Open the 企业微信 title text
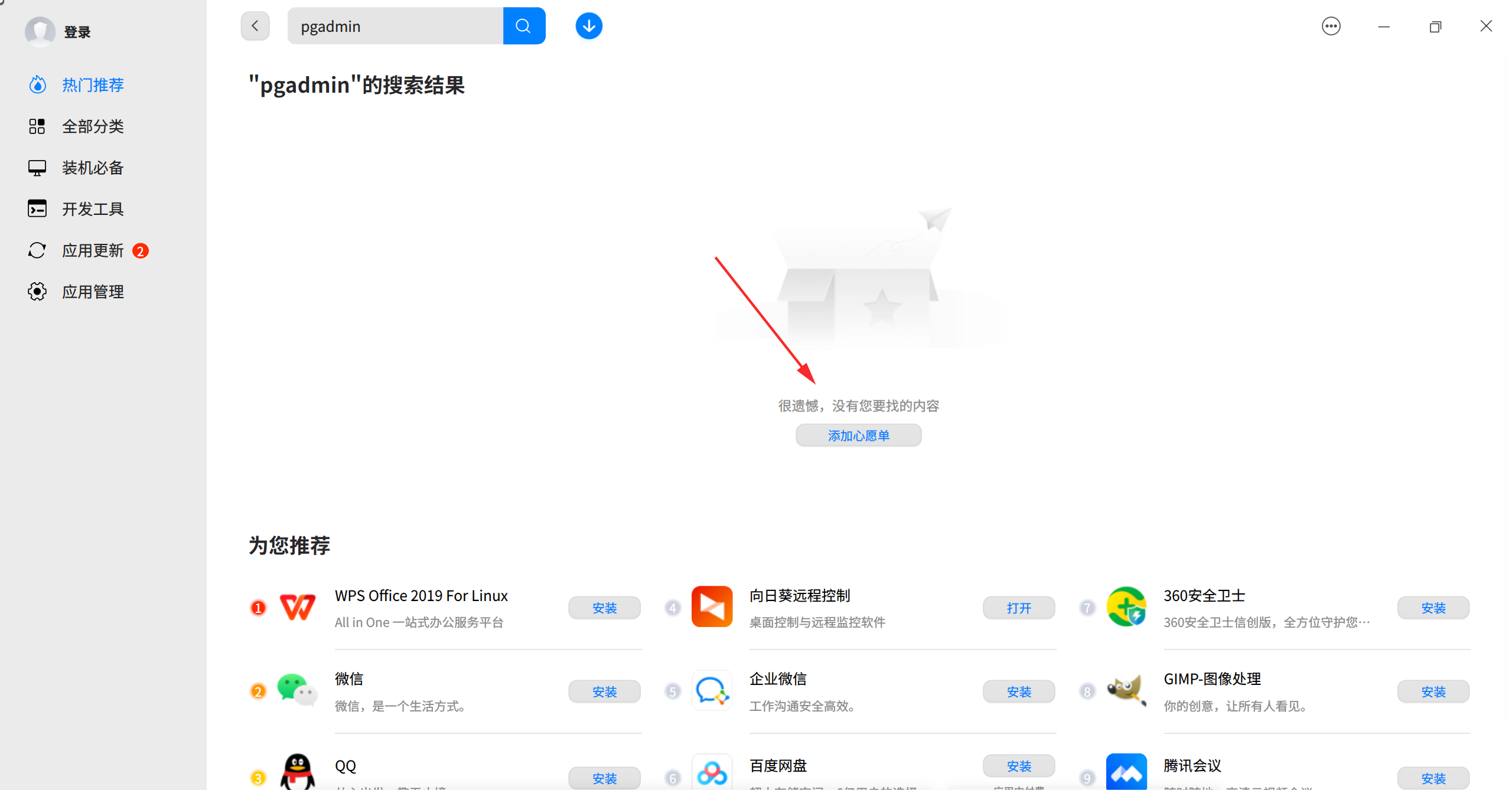Screen dimensions: 1512x790 click(778, 679)
